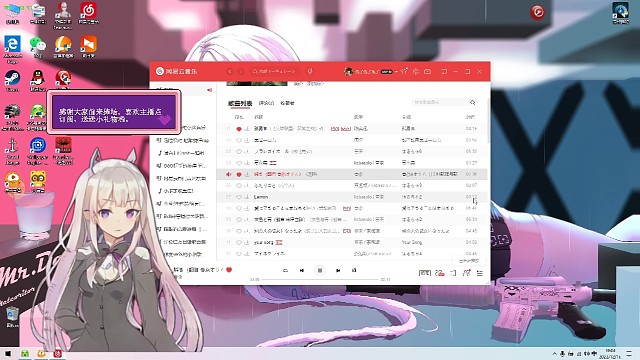This screenshot has width=640, height=360.
Task: Switch to the comments tab
Action: tap(267, 103)
